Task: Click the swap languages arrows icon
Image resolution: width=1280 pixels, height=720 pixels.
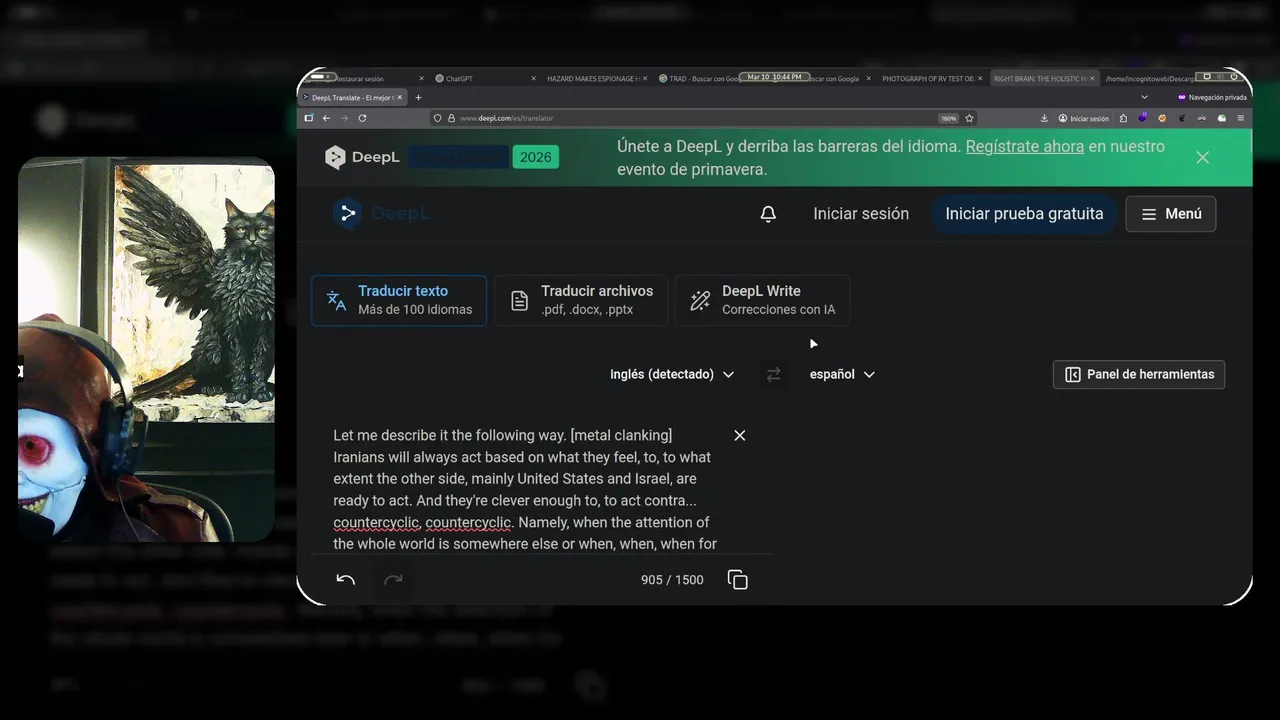Action: pos(773,374)
